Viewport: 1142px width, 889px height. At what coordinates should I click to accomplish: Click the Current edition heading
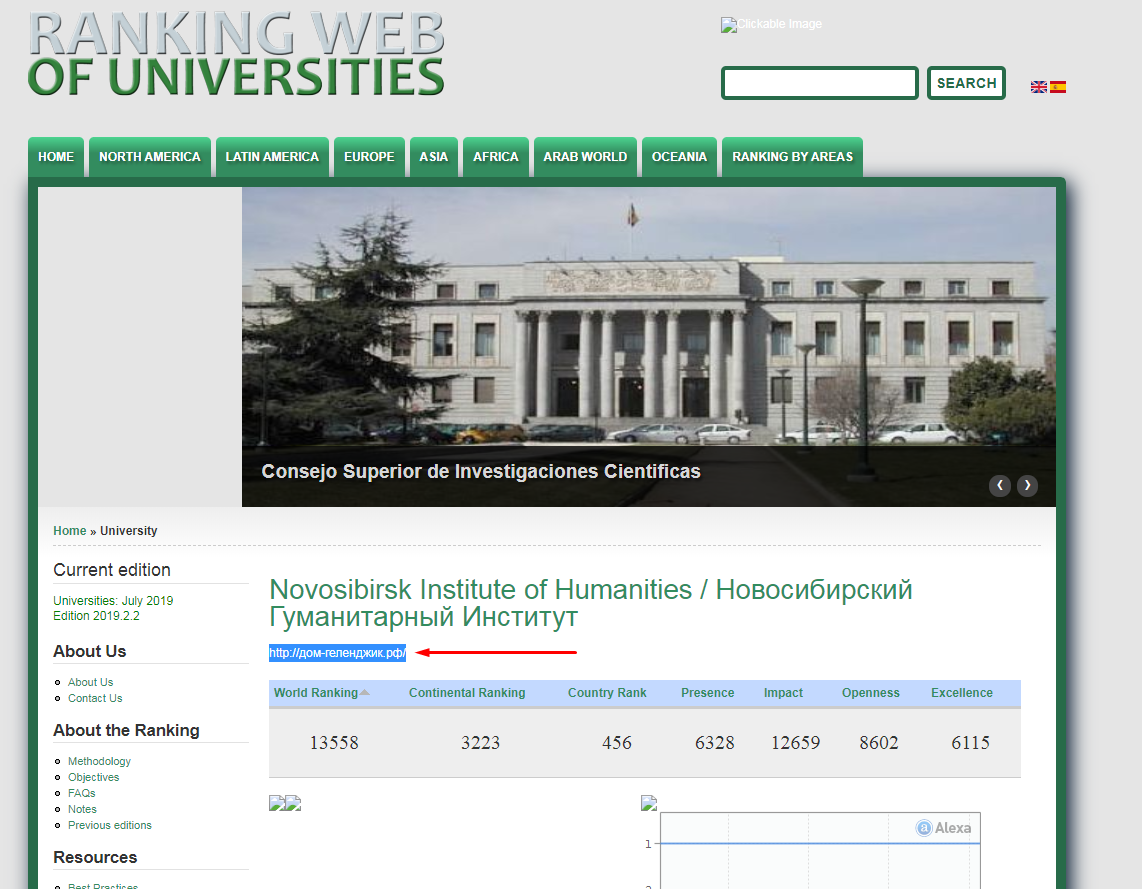coord(111,570)
